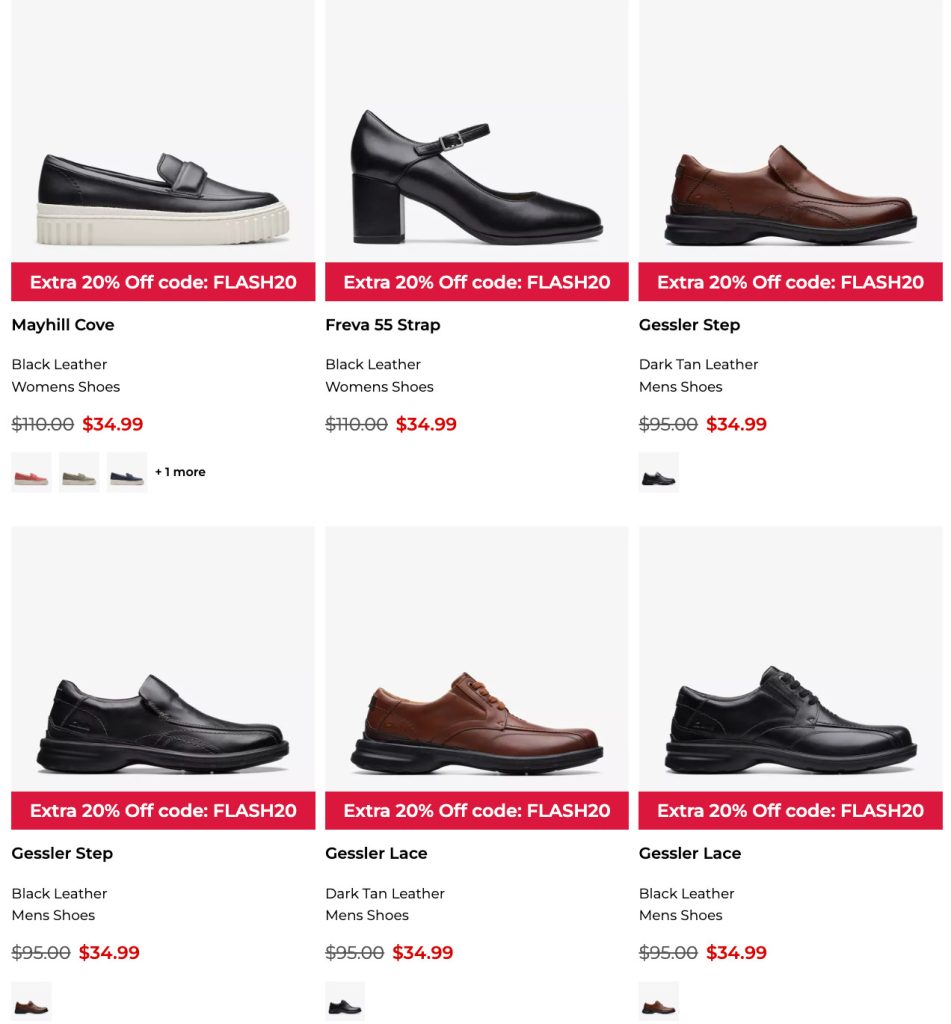Pick tan swatch under Black Gessler Lace
This screenshot has height=1024, width=951.
658,1001
